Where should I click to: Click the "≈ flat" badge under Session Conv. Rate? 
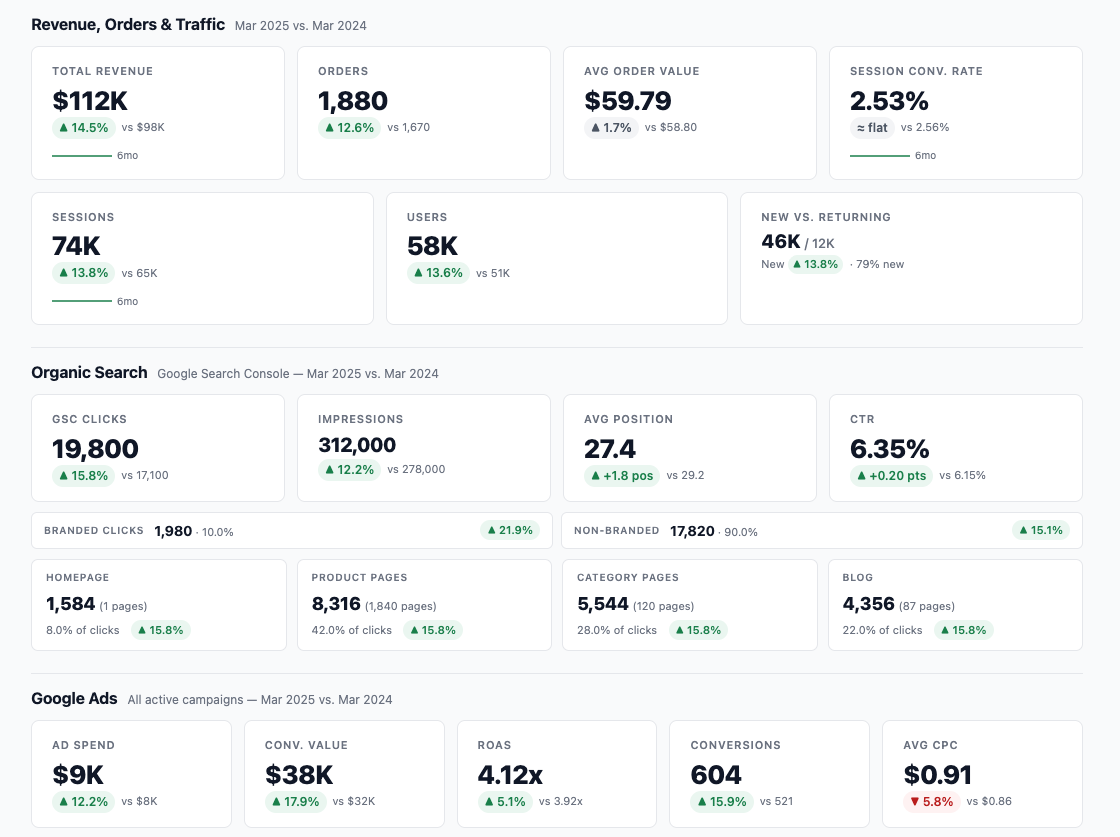(871, 128)
